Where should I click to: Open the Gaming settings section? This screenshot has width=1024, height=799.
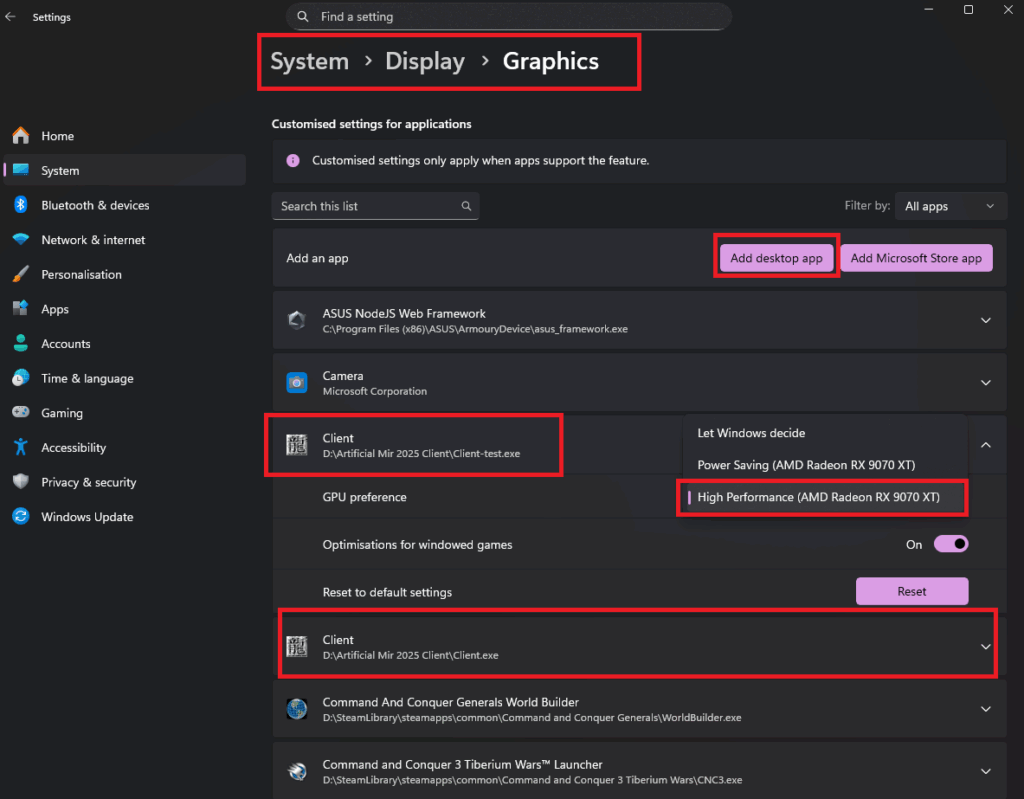pyautogui.click(x=62, y=413)
